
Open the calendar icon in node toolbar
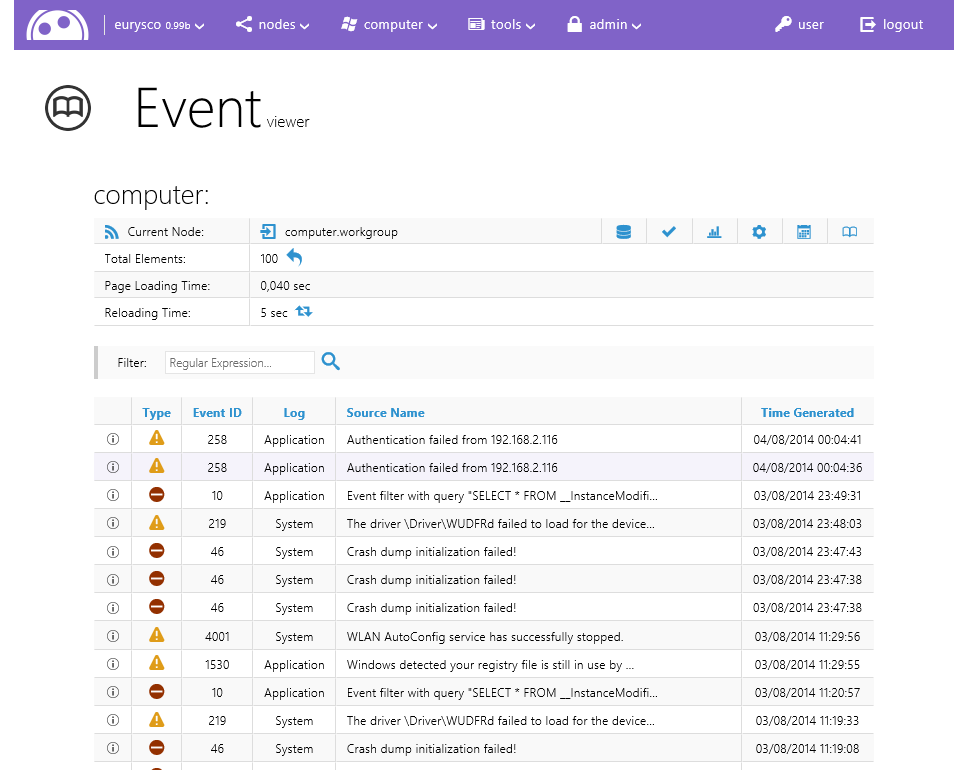point(804,232)
